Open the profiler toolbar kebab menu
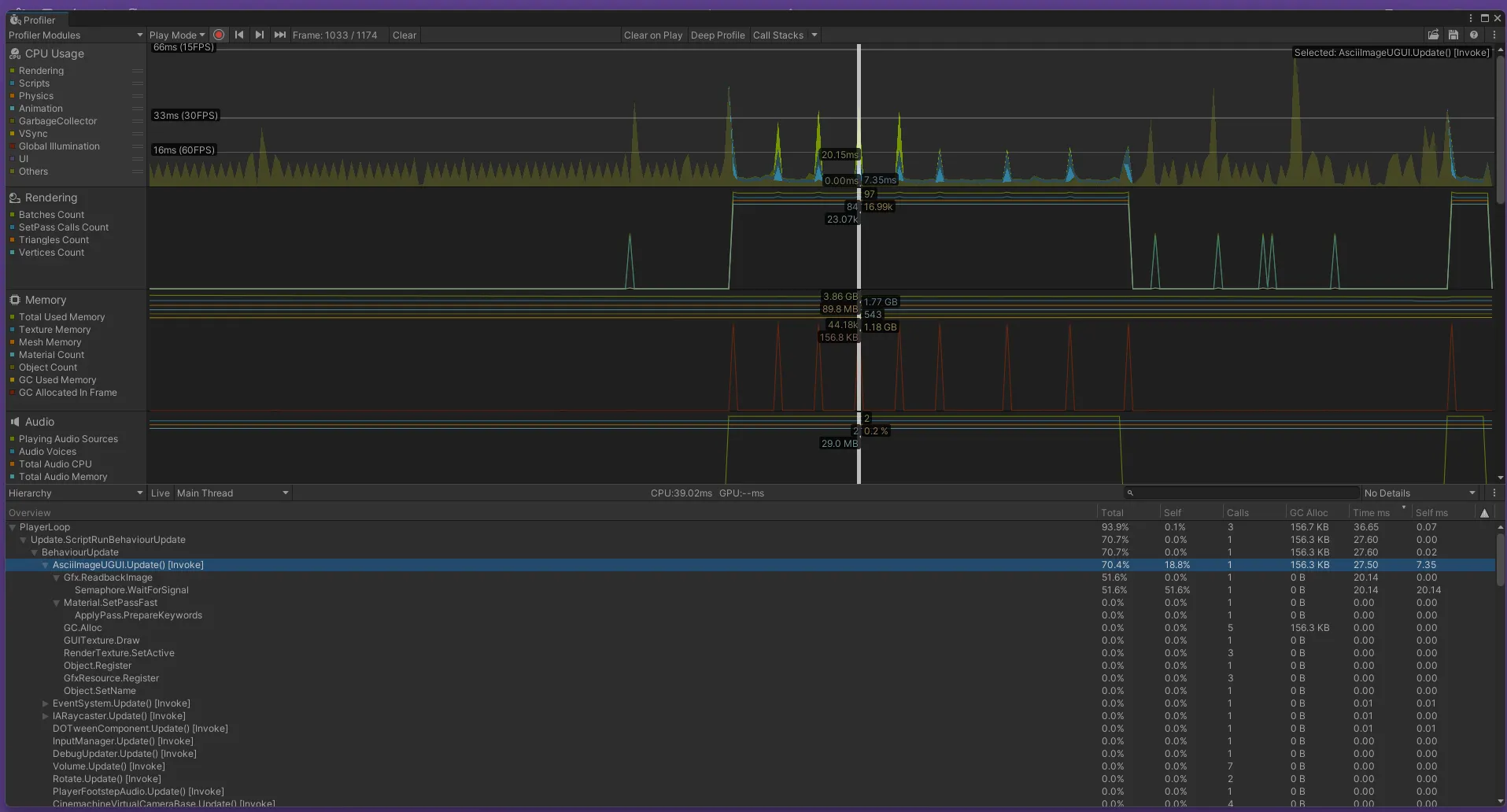The width and height of the screenshot is (1507, 812). pyautogui.click(x=1494, y=35)
